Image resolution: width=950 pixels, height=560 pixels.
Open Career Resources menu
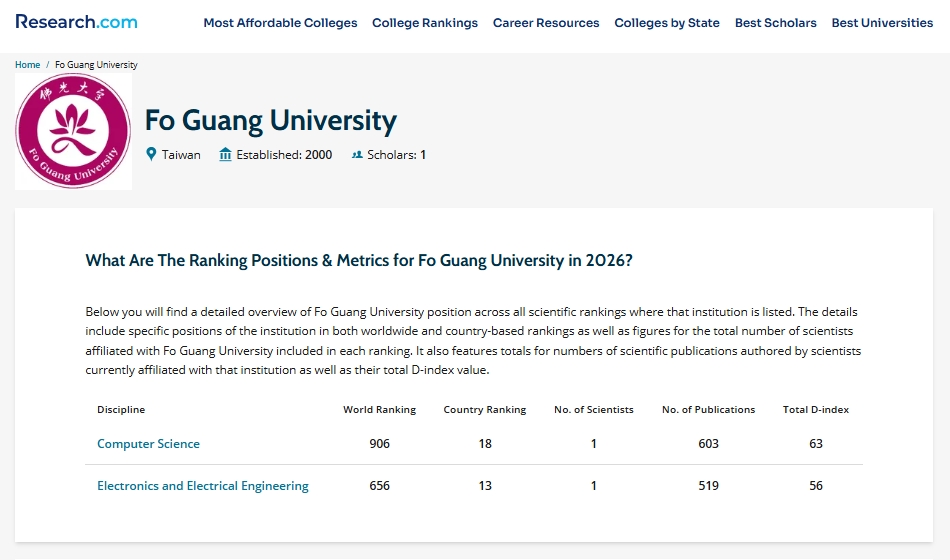(546, 23)
